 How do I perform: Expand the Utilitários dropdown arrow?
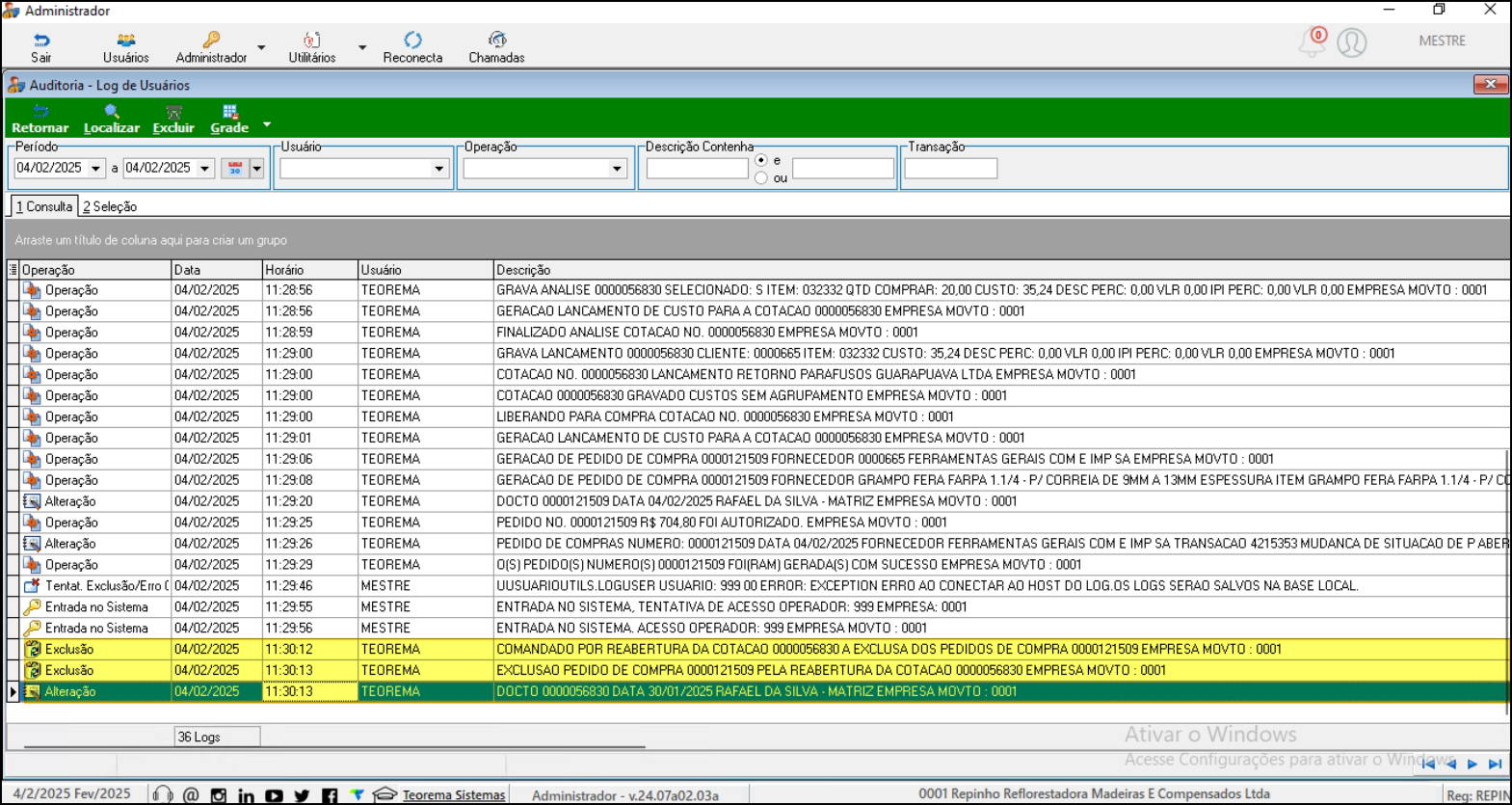362,47
